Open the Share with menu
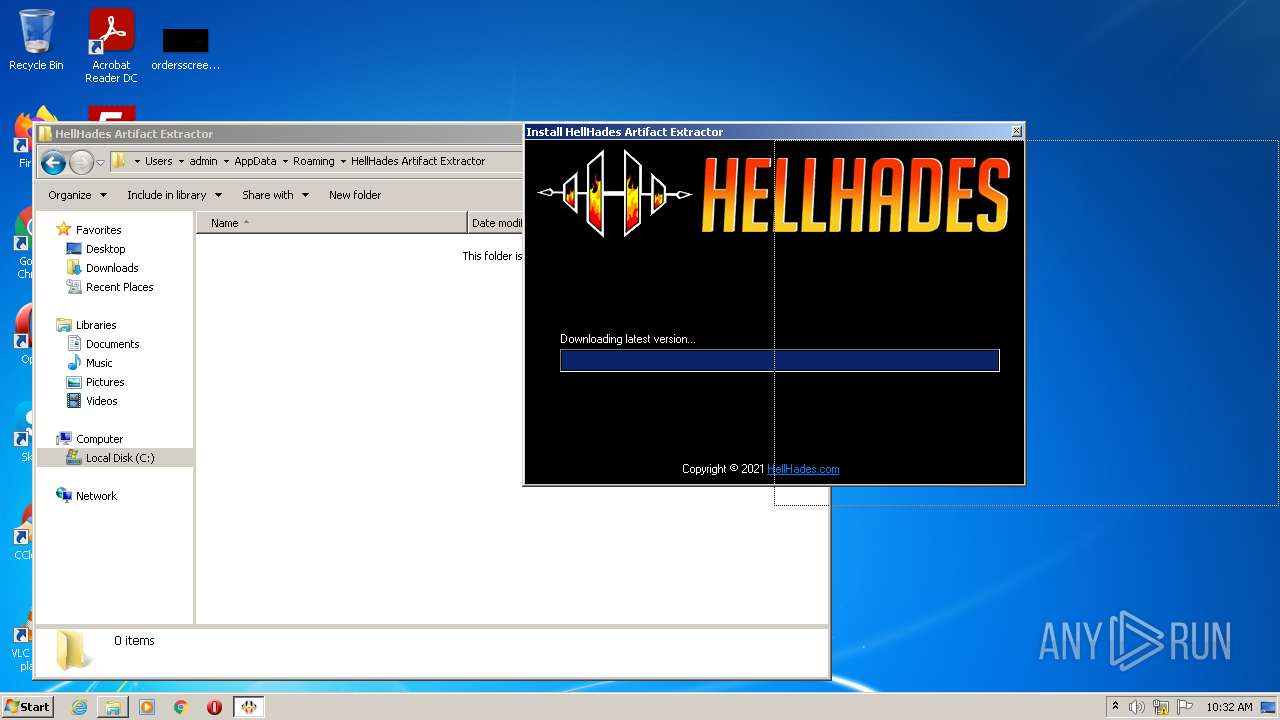The height and width of the screenshot is (720, 1280). [275, 195]
